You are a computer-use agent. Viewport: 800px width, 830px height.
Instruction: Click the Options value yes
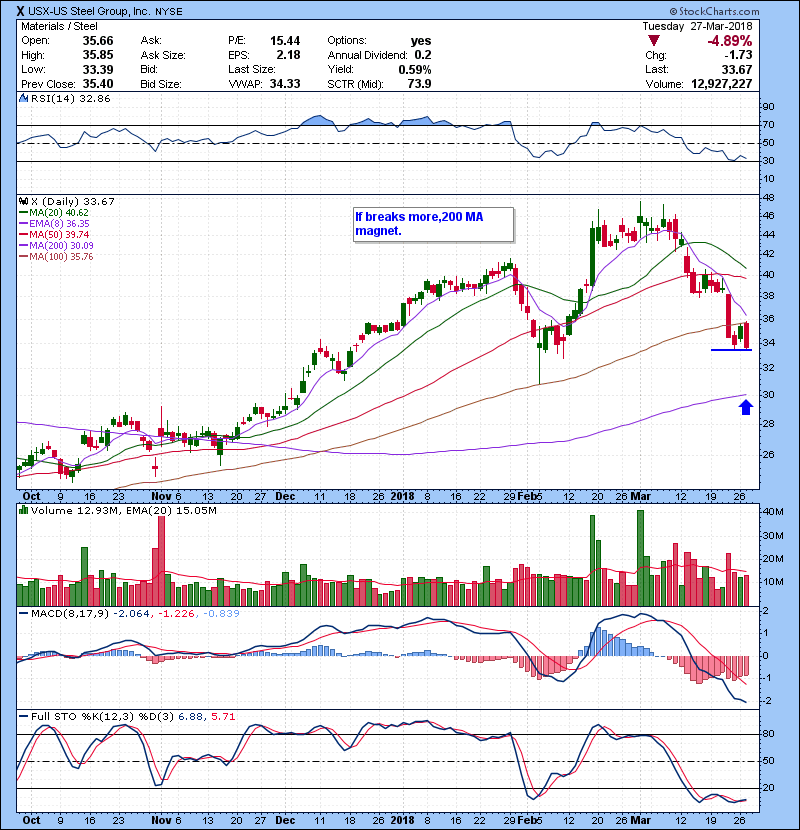[421, 41]
